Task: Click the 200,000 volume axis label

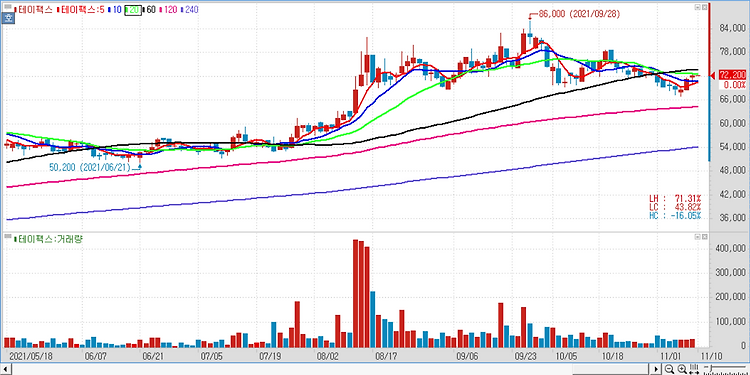Action: [730, 297]
